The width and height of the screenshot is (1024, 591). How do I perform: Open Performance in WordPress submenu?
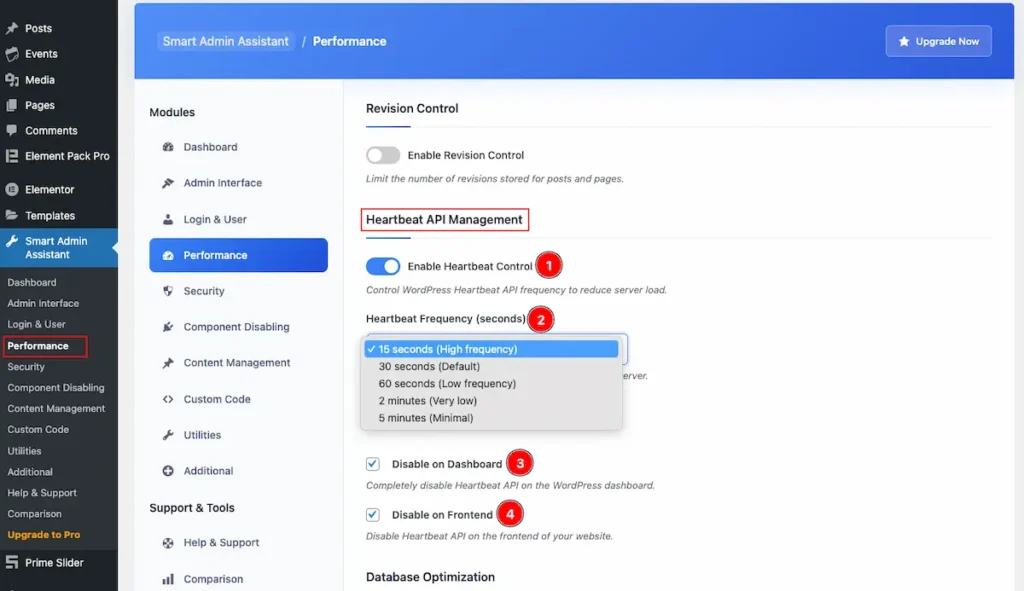[x=38, y=346]
